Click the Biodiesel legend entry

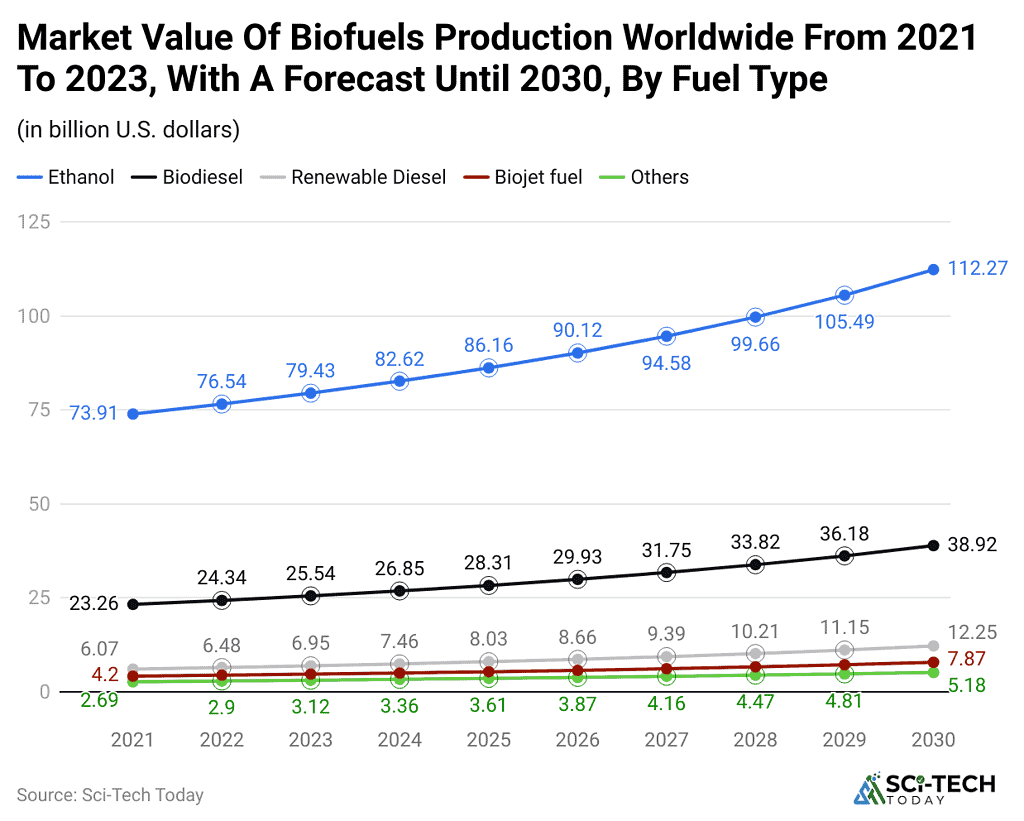tap(187, 177)
